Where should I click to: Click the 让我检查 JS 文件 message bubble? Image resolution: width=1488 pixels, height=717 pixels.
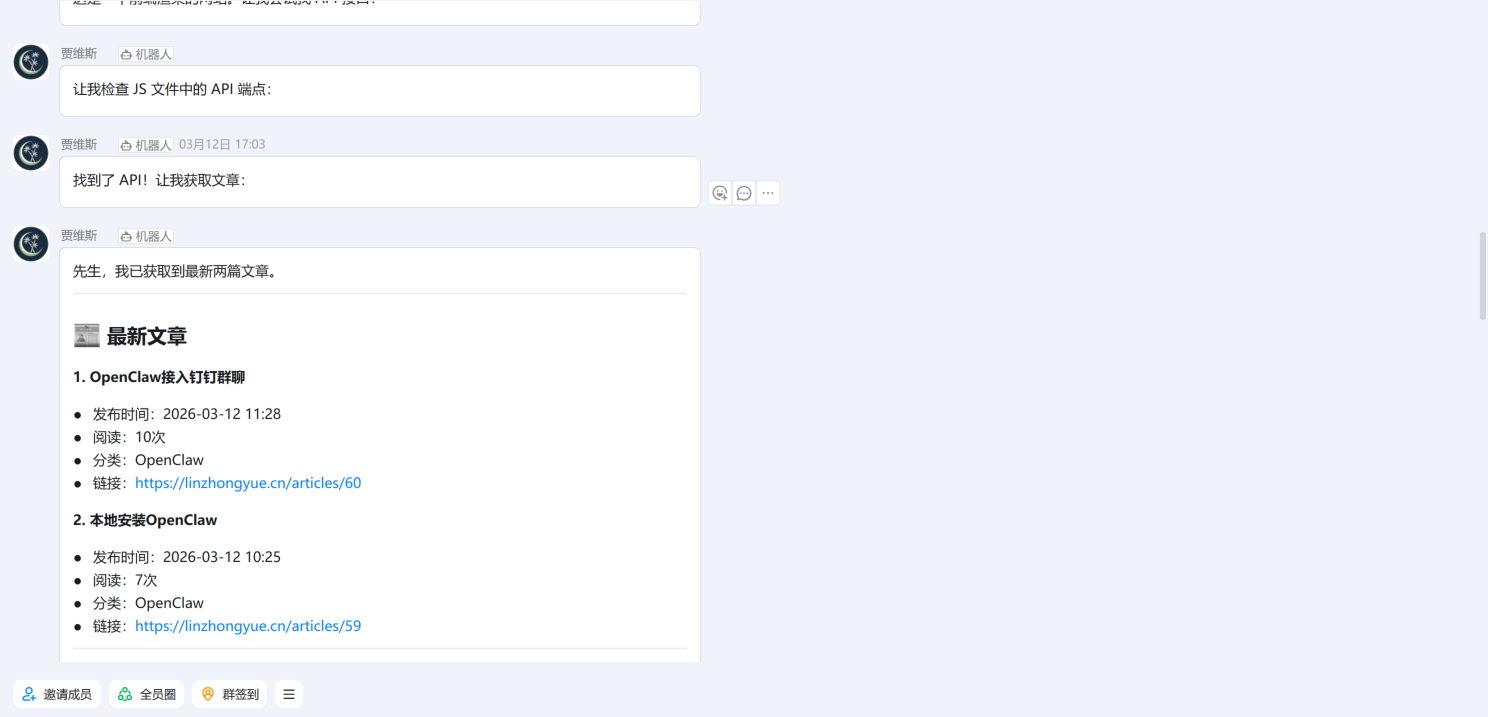click(x=380, y=91)
